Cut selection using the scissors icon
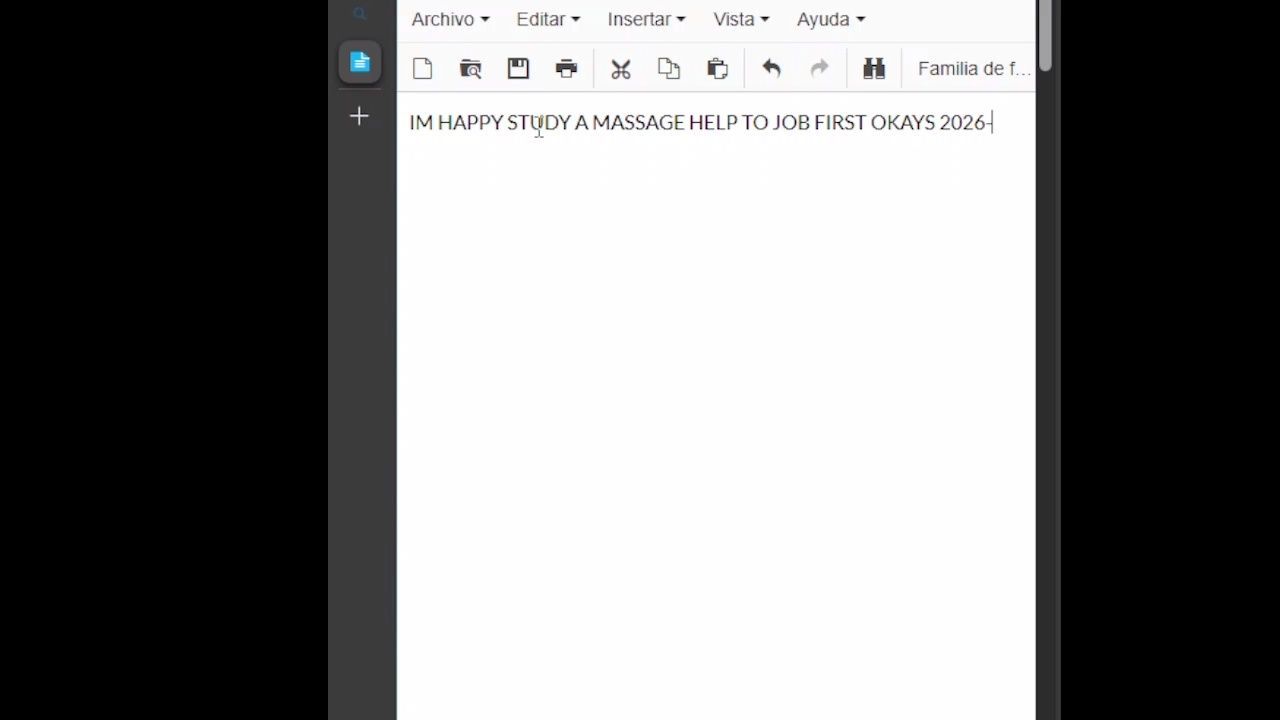 [621, 69]
